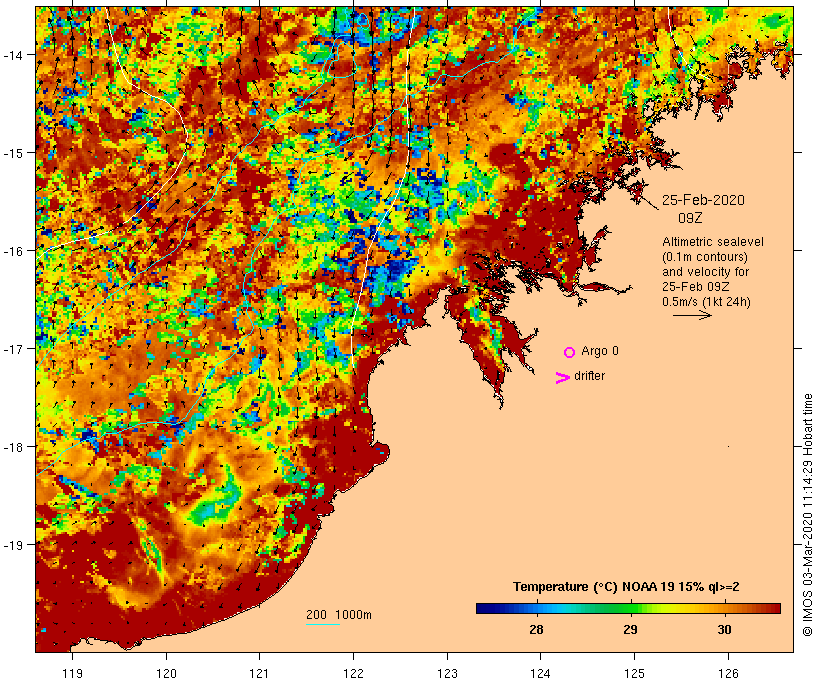Viewport: 820px width, 680px height.
Task: Click the '(0.1m contours)' text
Action: point(704,257)
